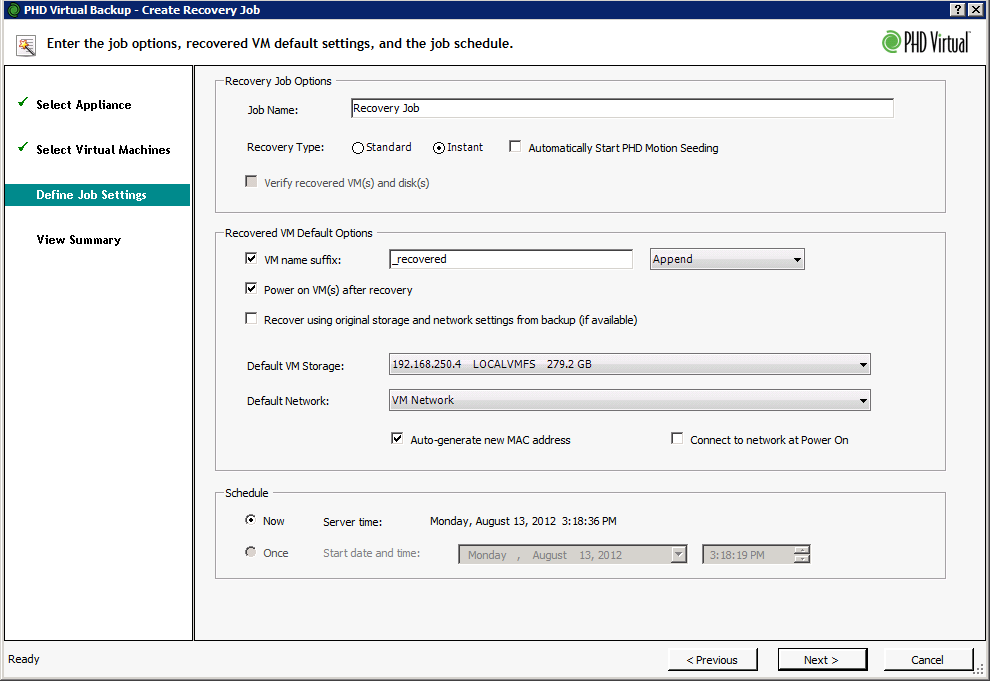Viewport: 992px width, 681px height.
Task: Click the Next button
Action: coord(822,659)
